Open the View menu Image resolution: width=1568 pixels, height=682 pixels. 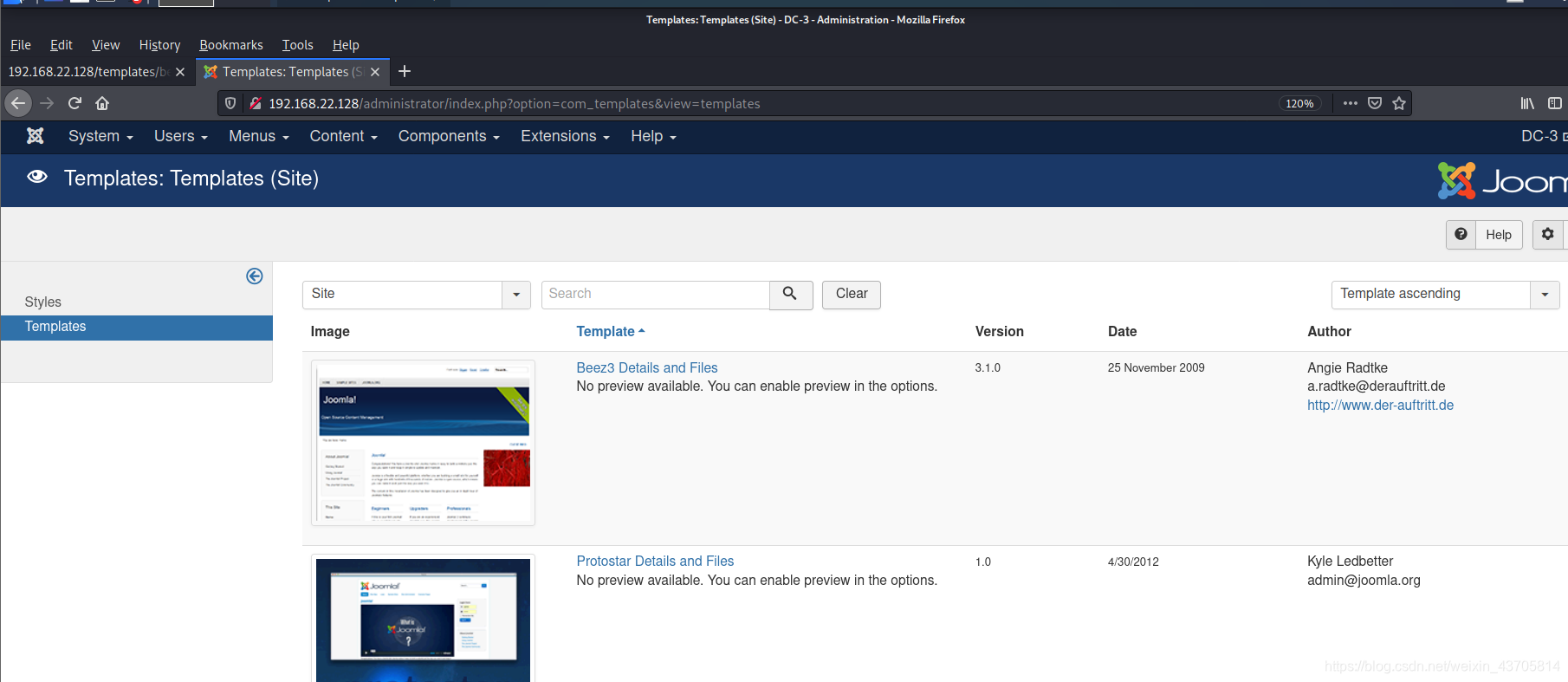click(x=106, y=45)
